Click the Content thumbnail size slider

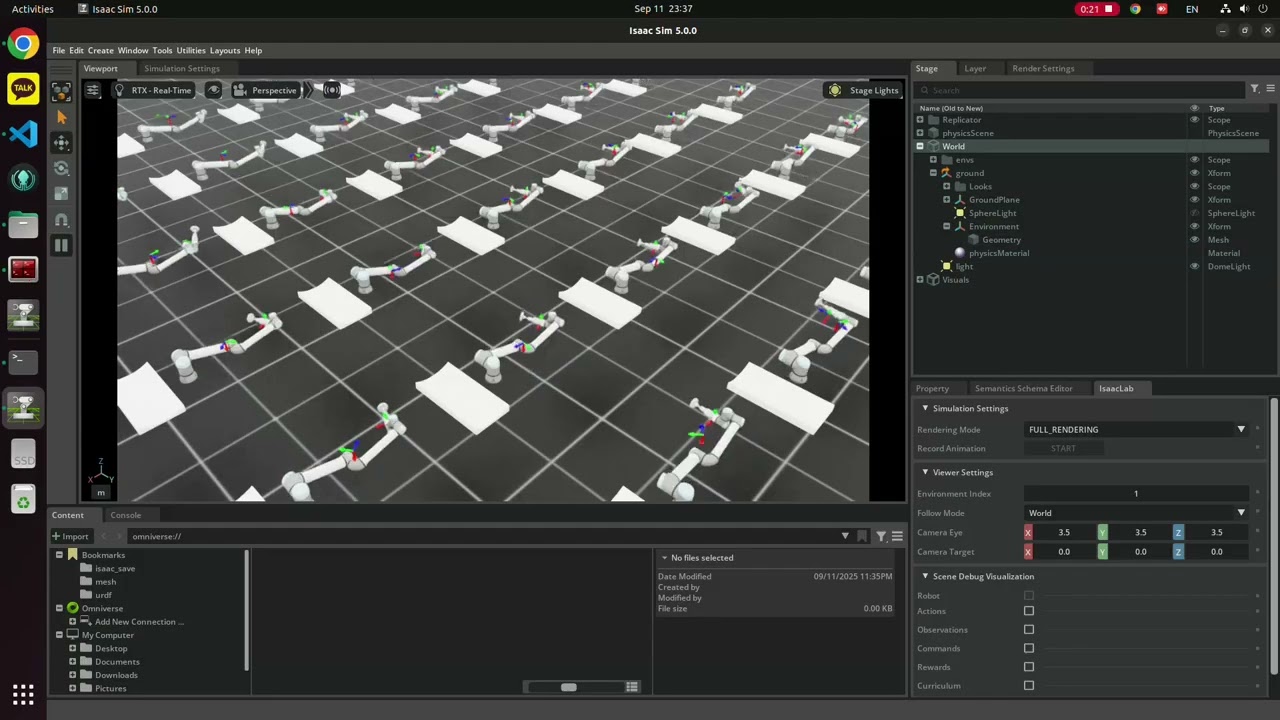pos(568,687)
